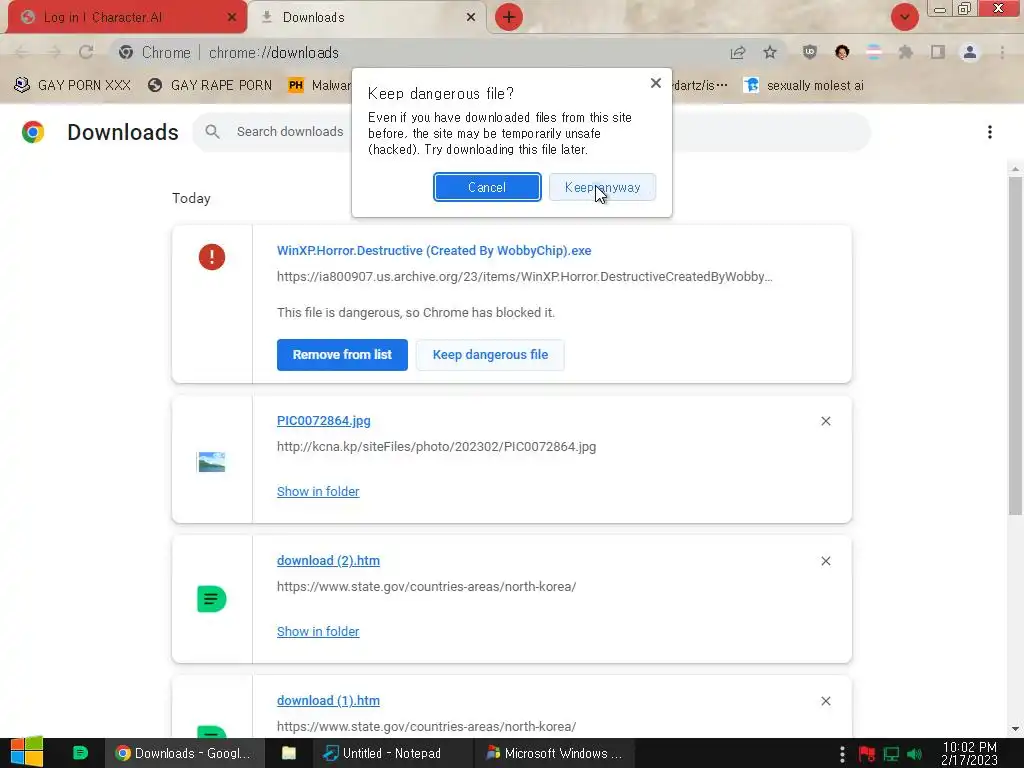
Task: Remove download (1).htm entry with X
Action: [825, 701]
